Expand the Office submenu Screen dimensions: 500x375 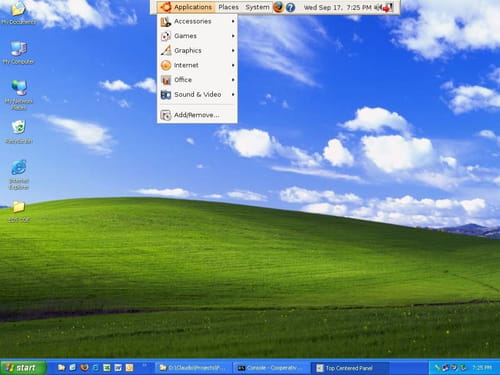(197, 80)
